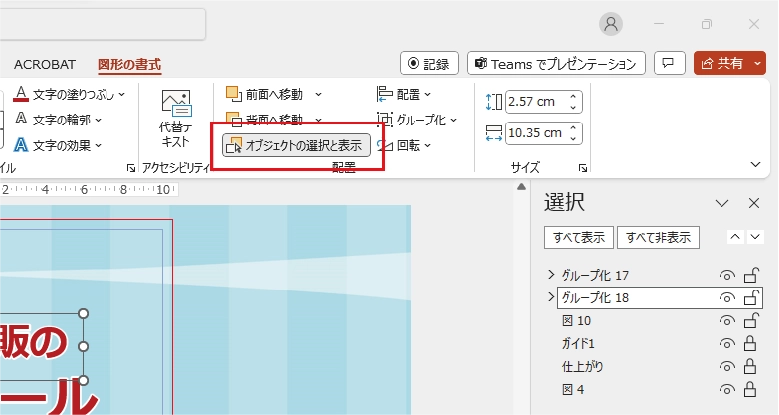779x415 pixels.
Task: Increase shape width with up stepper
Action: coord(573,128)
